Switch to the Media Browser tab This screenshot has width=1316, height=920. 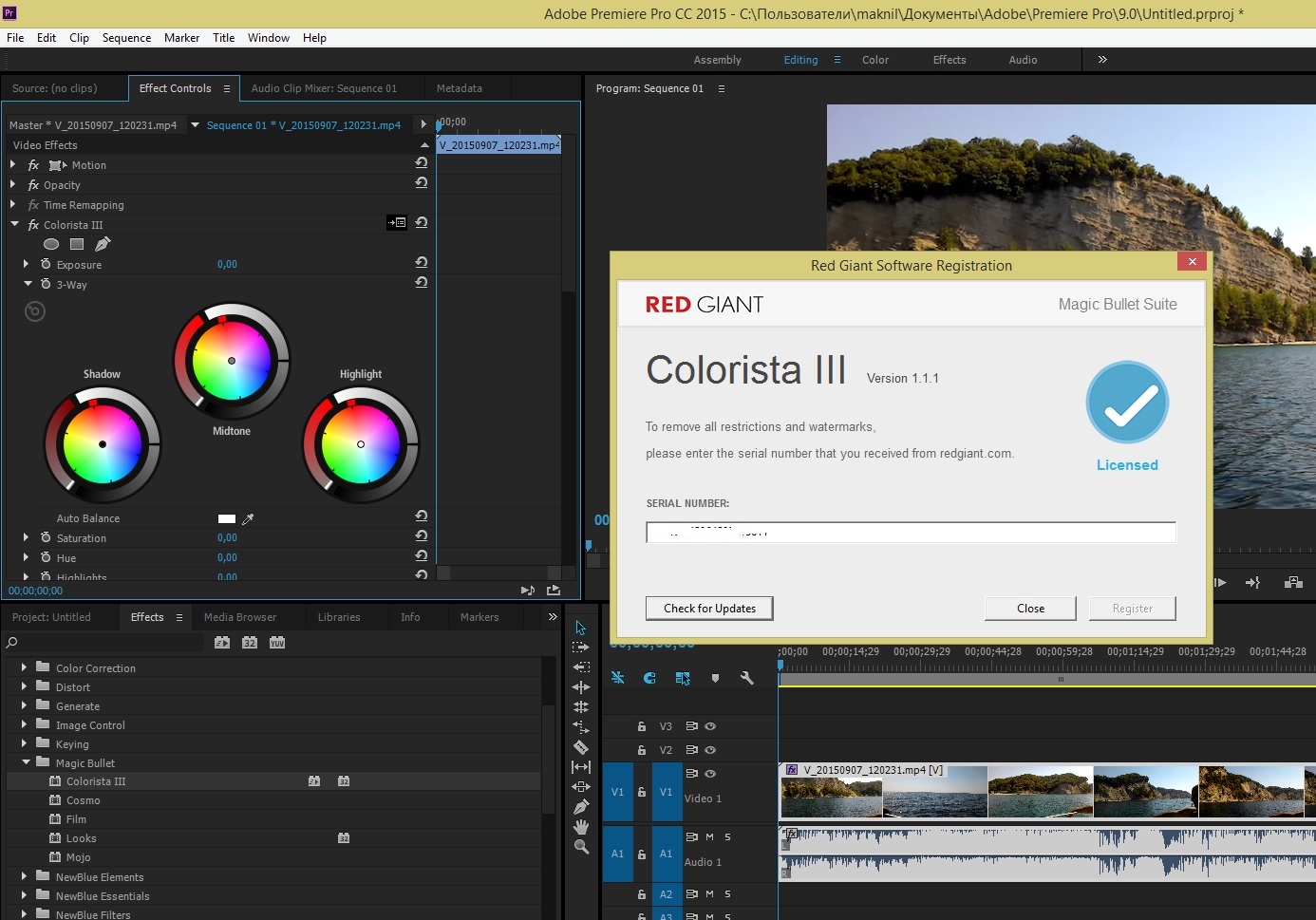[240, 617]
